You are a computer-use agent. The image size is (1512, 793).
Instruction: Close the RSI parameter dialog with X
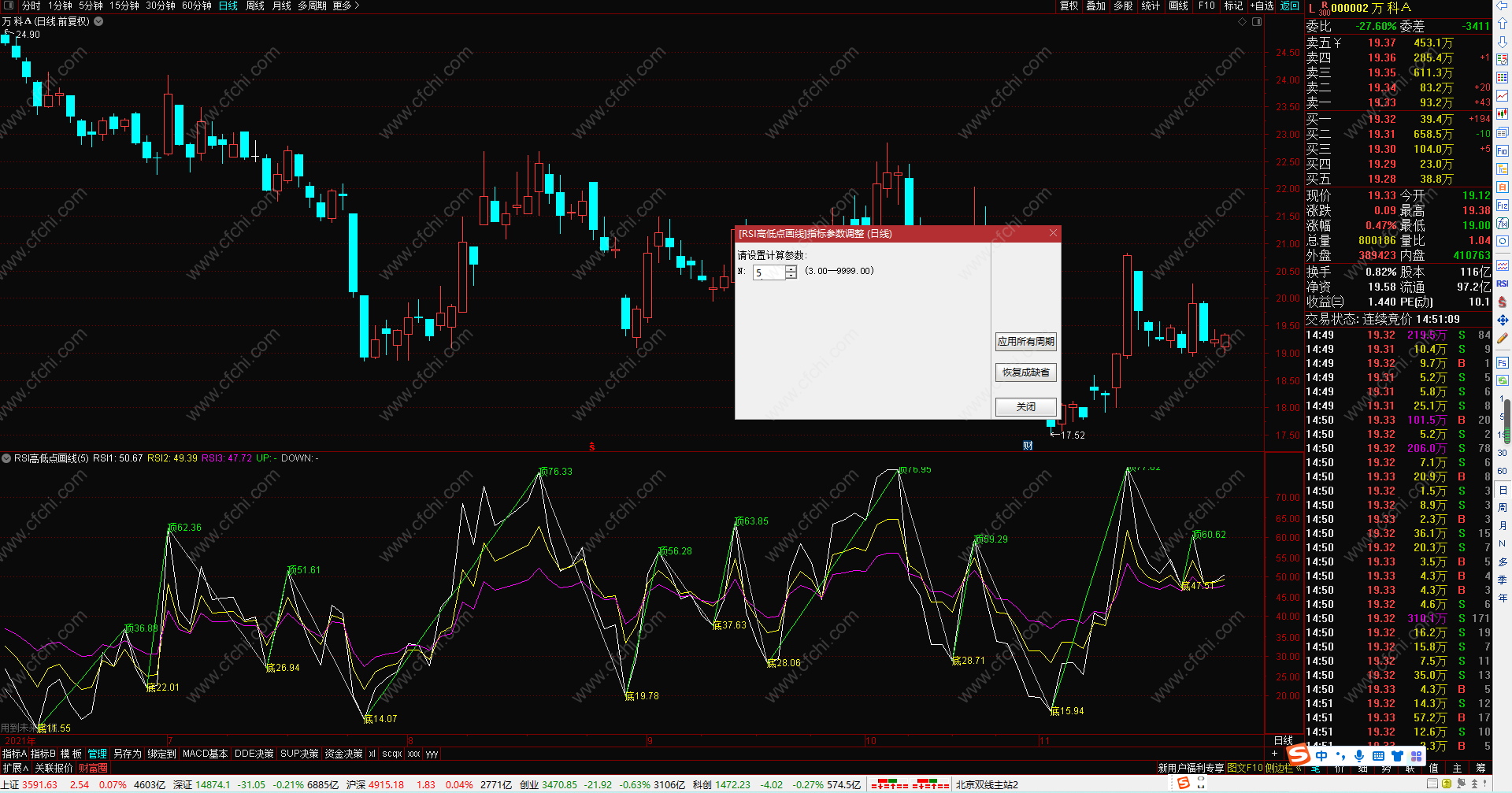click(1053, 233)
